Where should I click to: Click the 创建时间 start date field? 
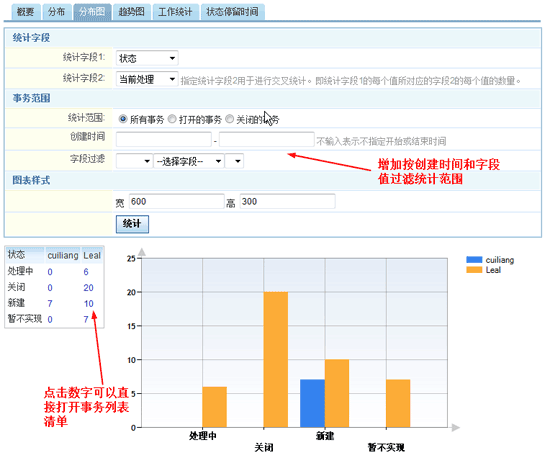[164, 140]
